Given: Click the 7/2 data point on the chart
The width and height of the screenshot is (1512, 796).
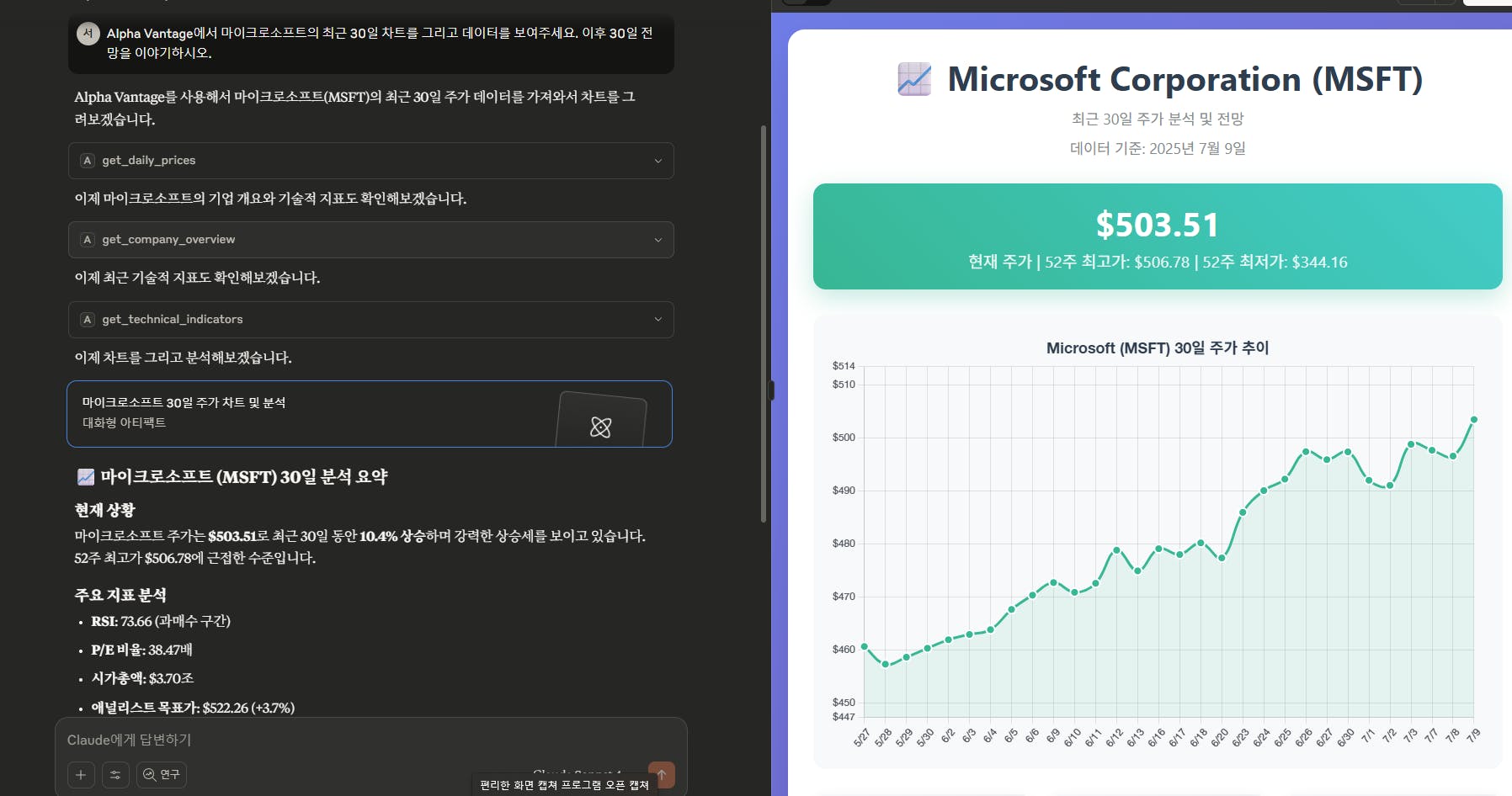Looking at the screenshot, I should 1390,486.
